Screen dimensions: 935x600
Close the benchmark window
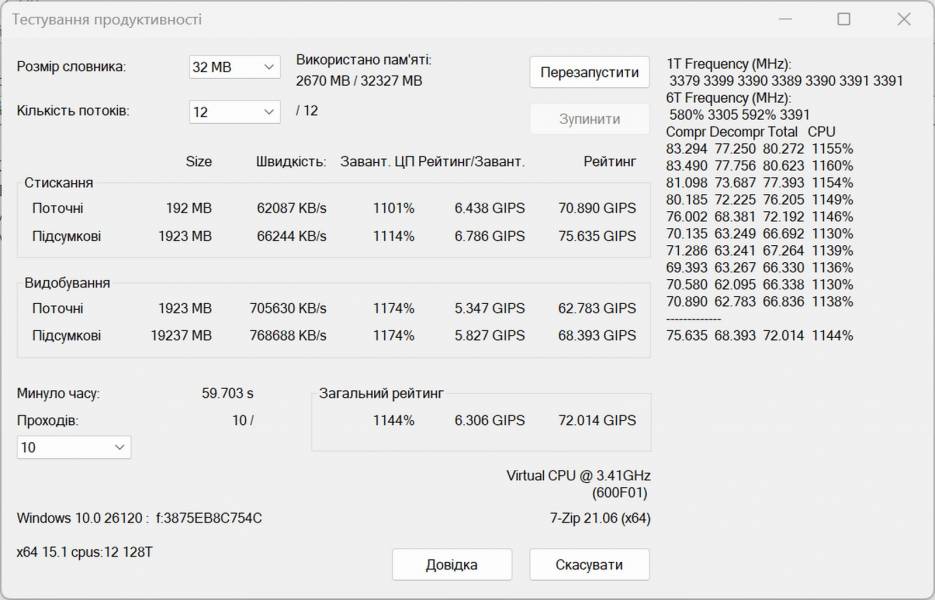[903, 19]
